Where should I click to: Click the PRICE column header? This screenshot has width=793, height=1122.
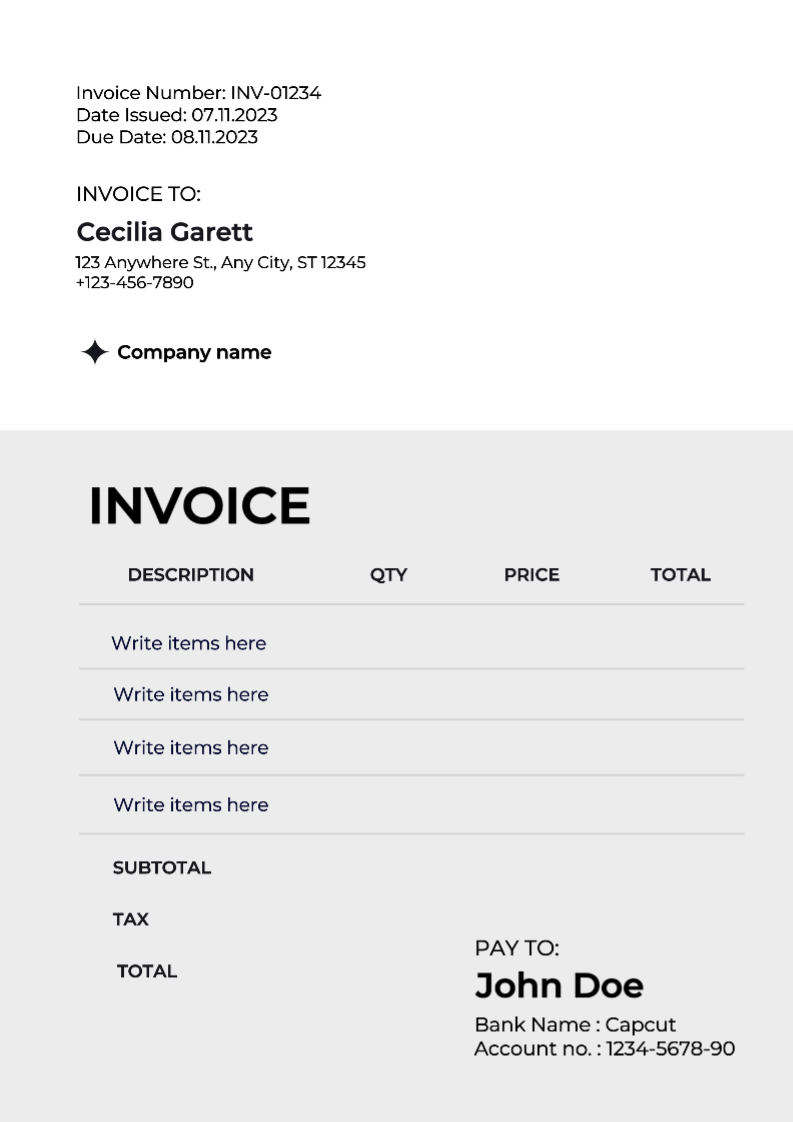[531, 575]
